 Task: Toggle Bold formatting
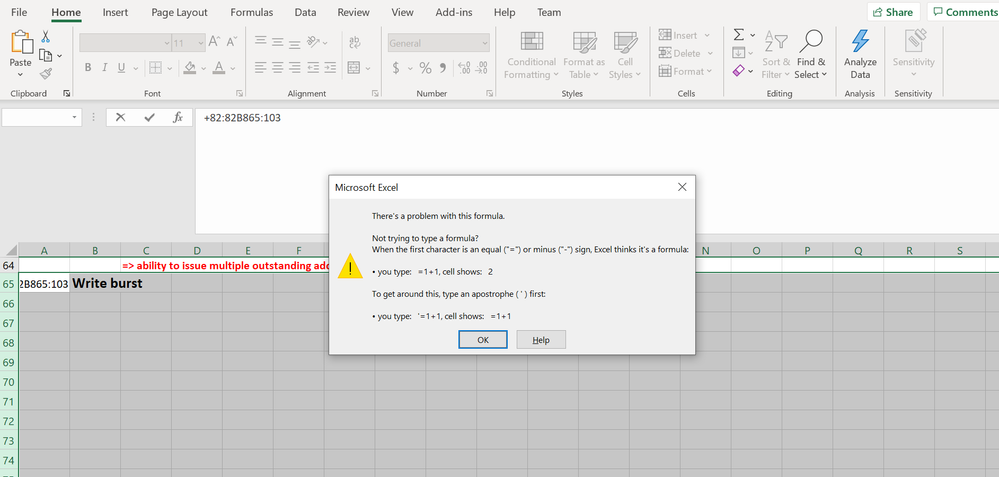click(x=88, y=68)
